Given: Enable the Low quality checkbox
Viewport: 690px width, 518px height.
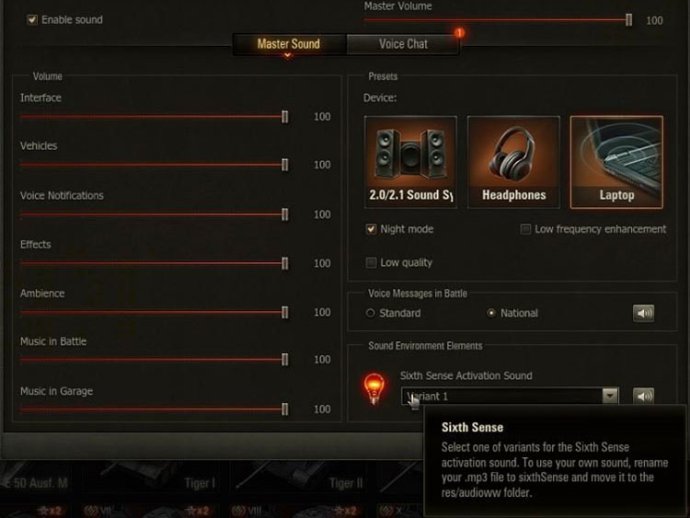Looking at the screenshot, I should (371, 263).
